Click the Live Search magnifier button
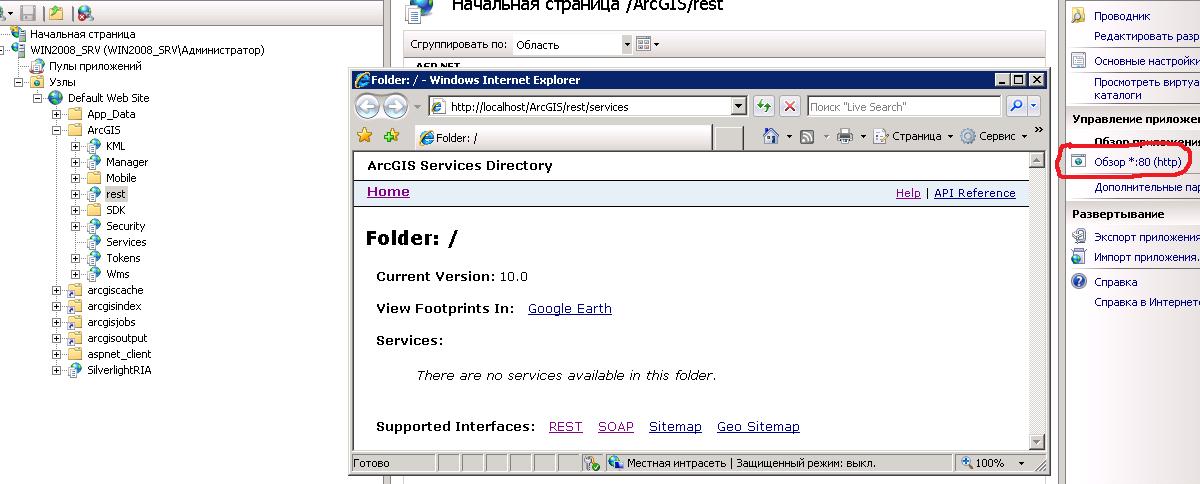The height and width of the screenshot is (484, 1200). pyautogui.click(x=1016, y=106)
